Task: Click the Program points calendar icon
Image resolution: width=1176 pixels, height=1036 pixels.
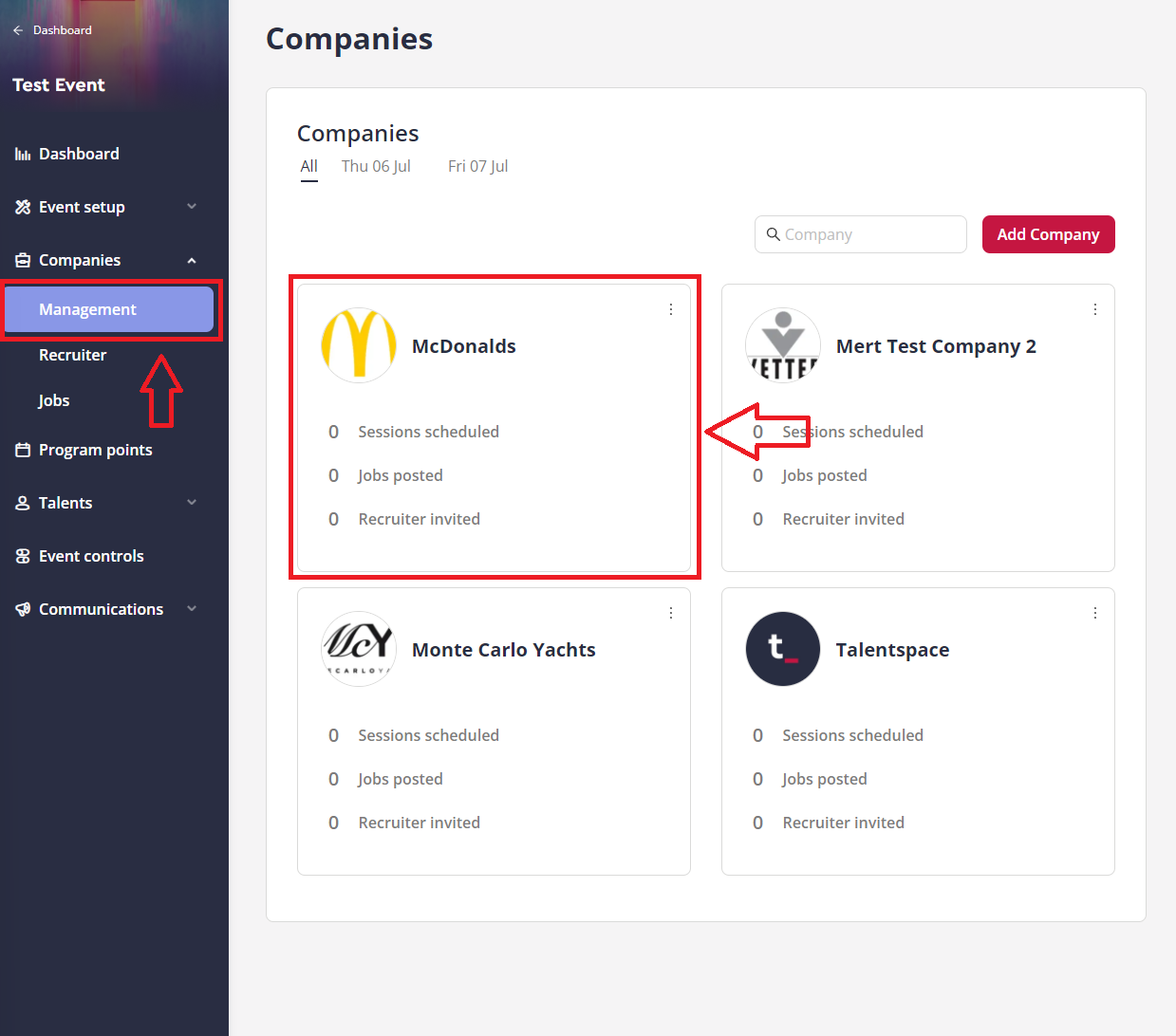Action: coord(23,450)
